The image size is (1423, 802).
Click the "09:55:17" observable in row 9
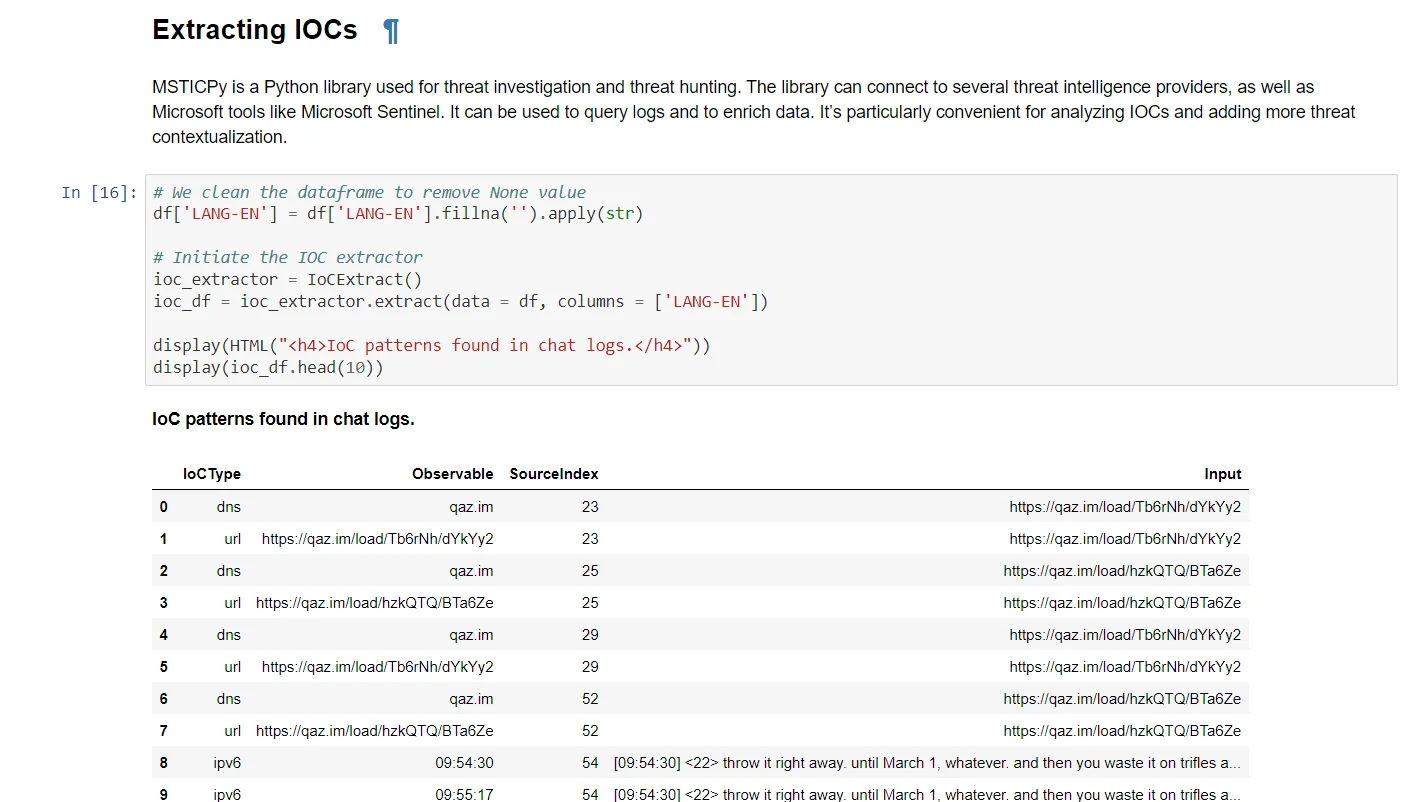point(464,795)
